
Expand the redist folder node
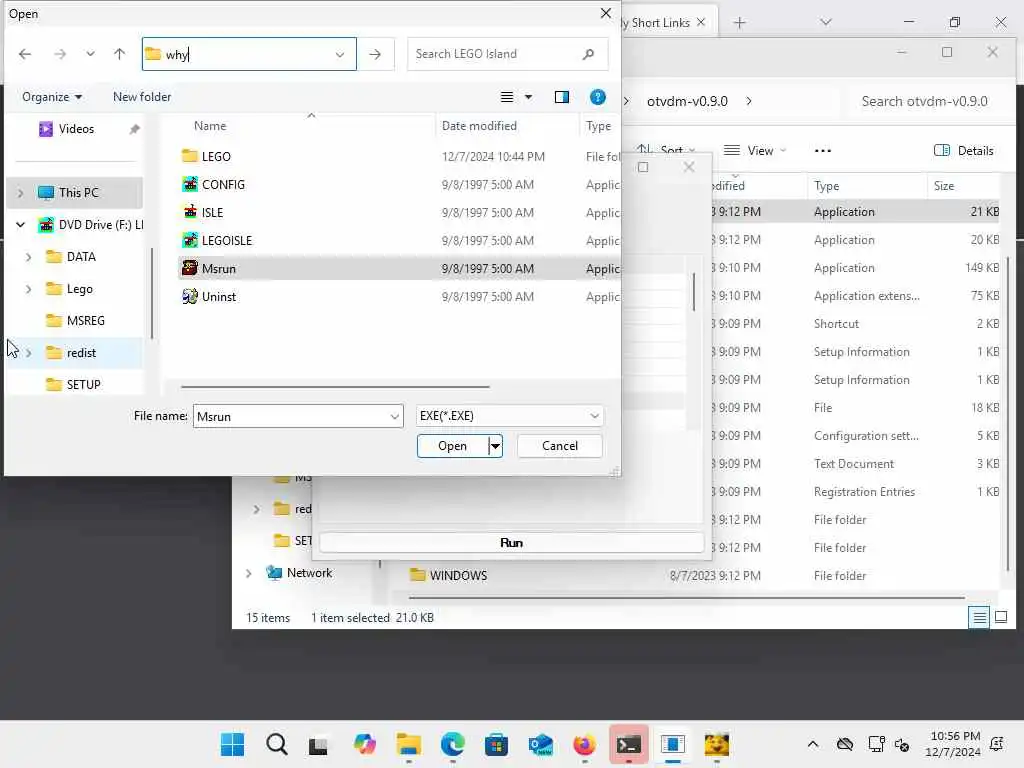[28, 353]
